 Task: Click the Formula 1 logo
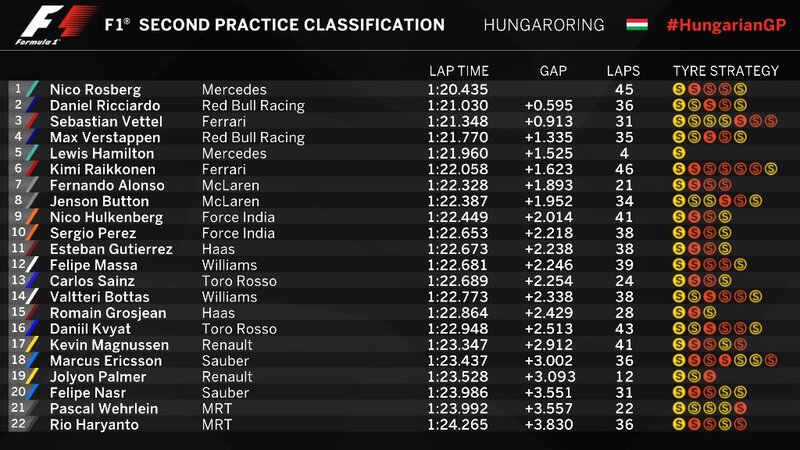point(56,24)
